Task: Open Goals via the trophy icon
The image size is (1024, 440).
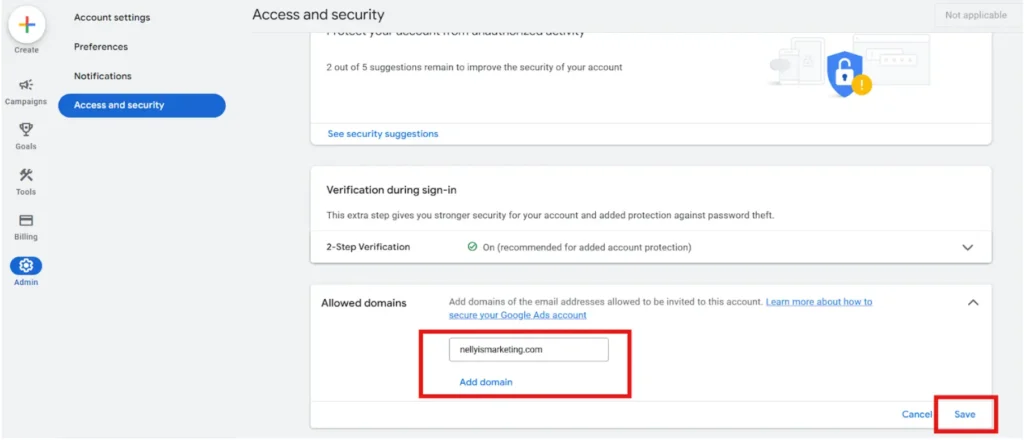Action: click(26, 129)
